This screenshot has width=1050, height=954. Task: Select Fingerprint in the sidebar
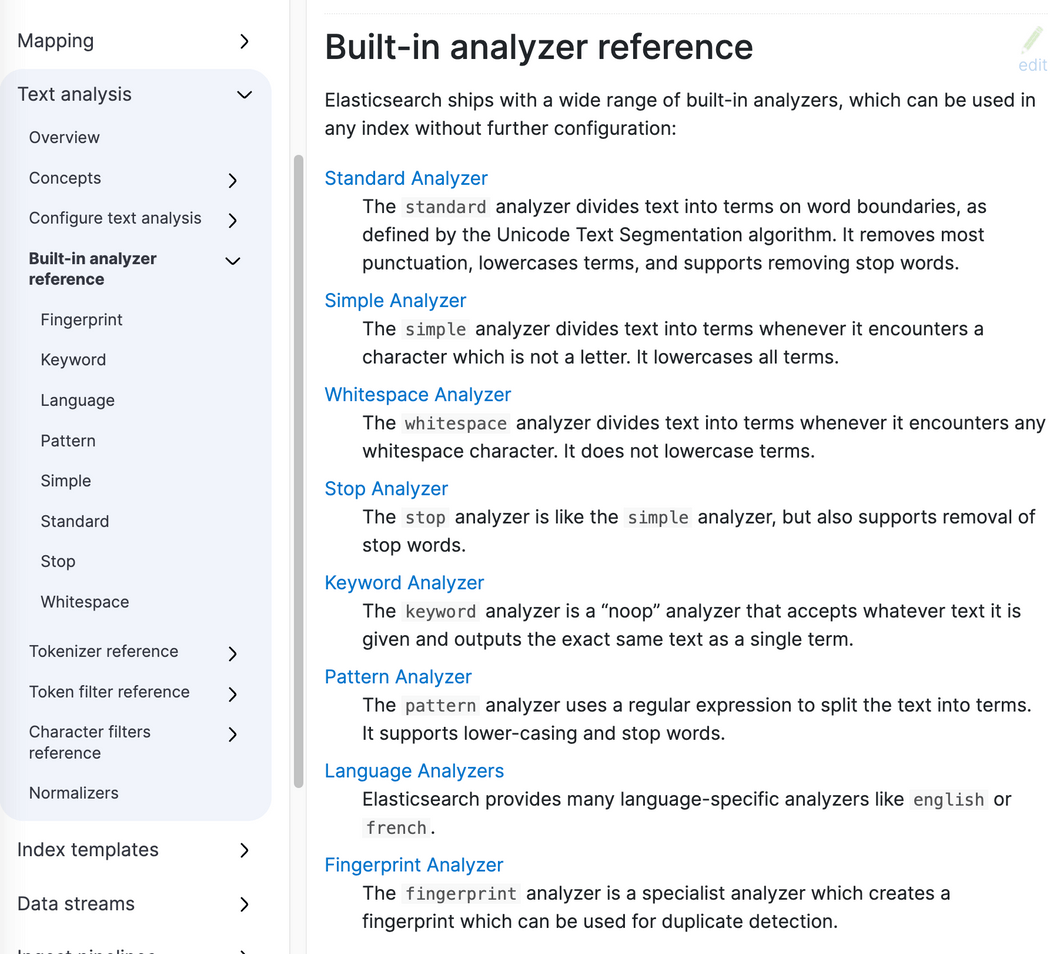coord(82,320)
